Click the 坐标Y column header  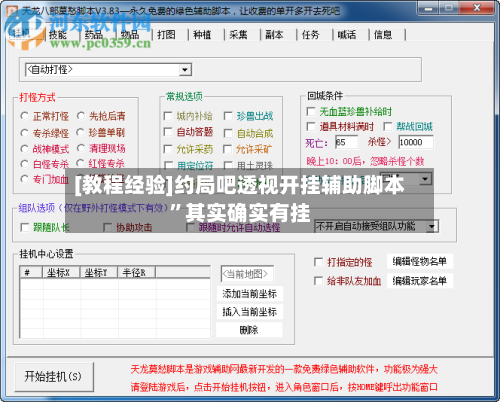click(x=99, y=272)
